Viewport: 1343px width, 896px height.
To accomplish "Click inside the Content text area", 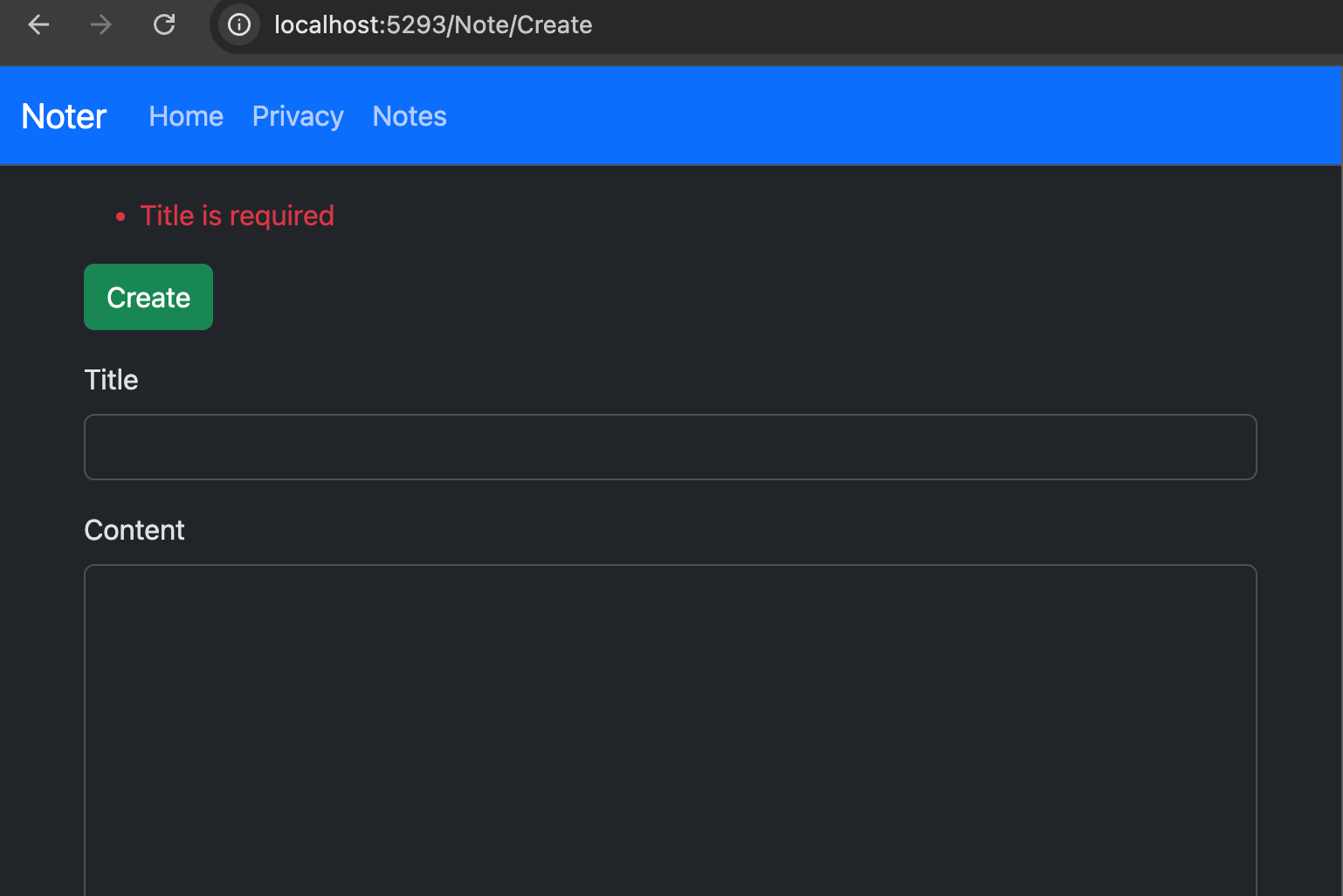I will tap(671, 730).
